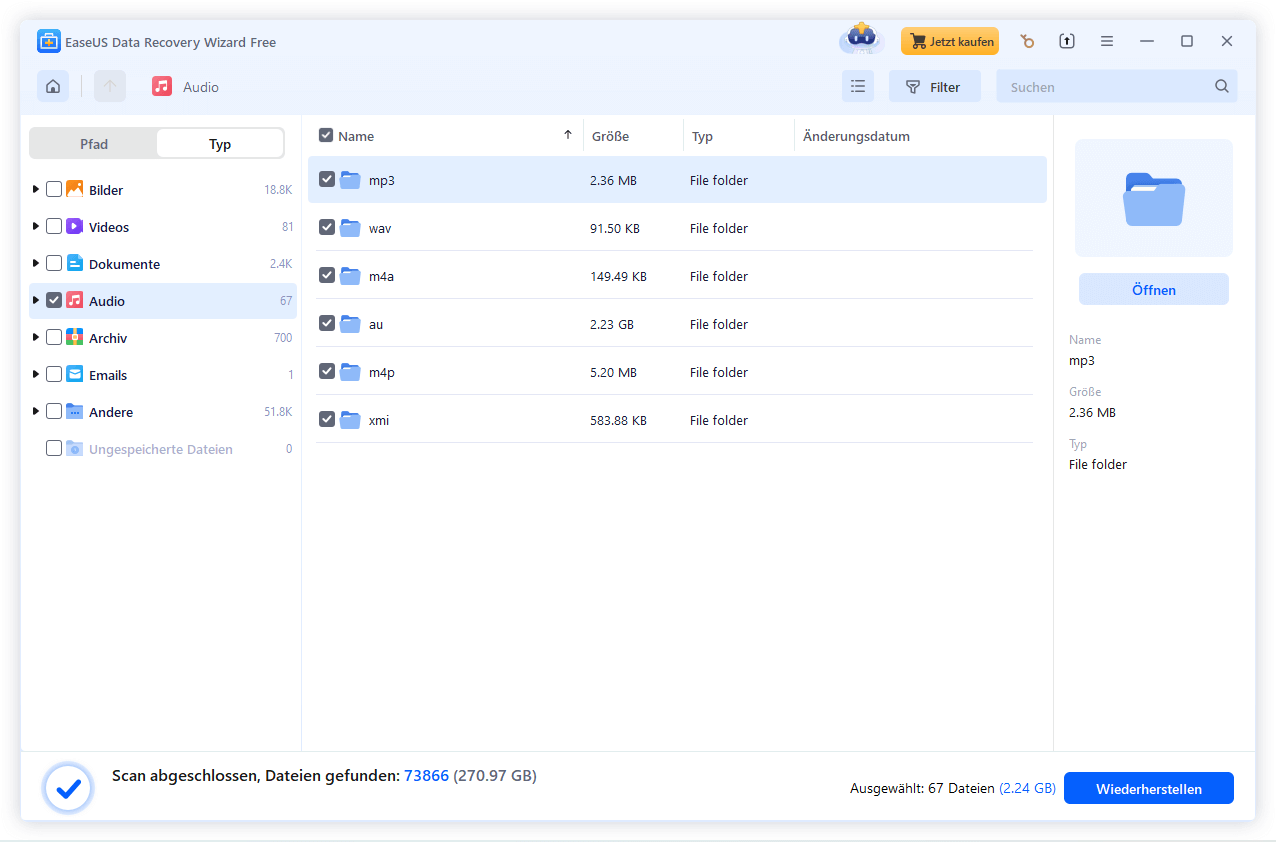Uncheck the m4a folder checkbox
The height and width of the screenshot is (842, 1276).
[326, 275]
